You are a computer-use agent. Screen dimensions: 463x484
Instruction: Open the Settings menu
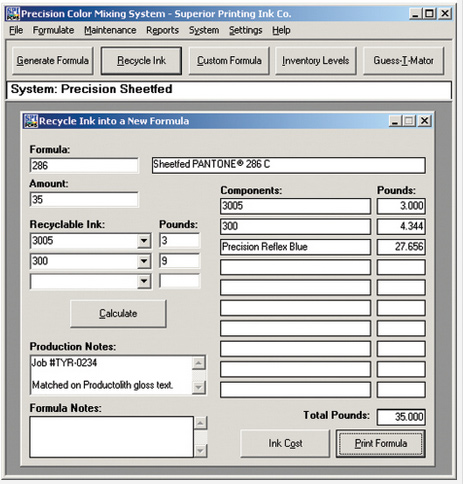[246, 30]
